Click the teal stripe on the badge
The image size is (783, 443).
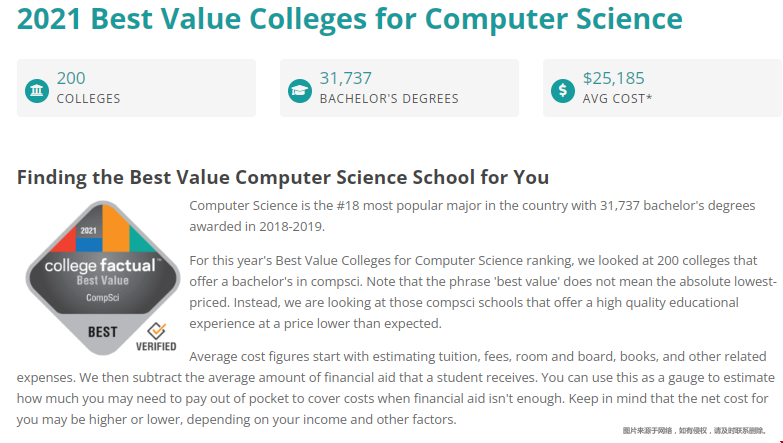coord(141,239)
